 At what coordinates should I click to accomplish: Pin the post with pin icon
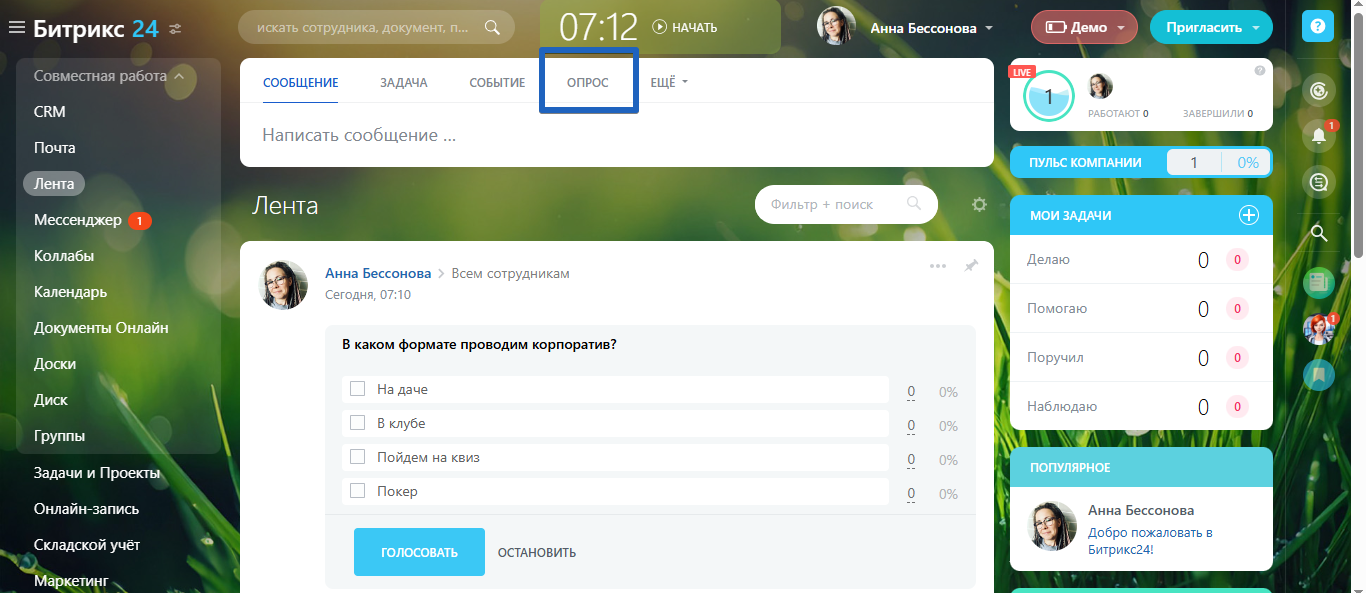pos(970,266)
